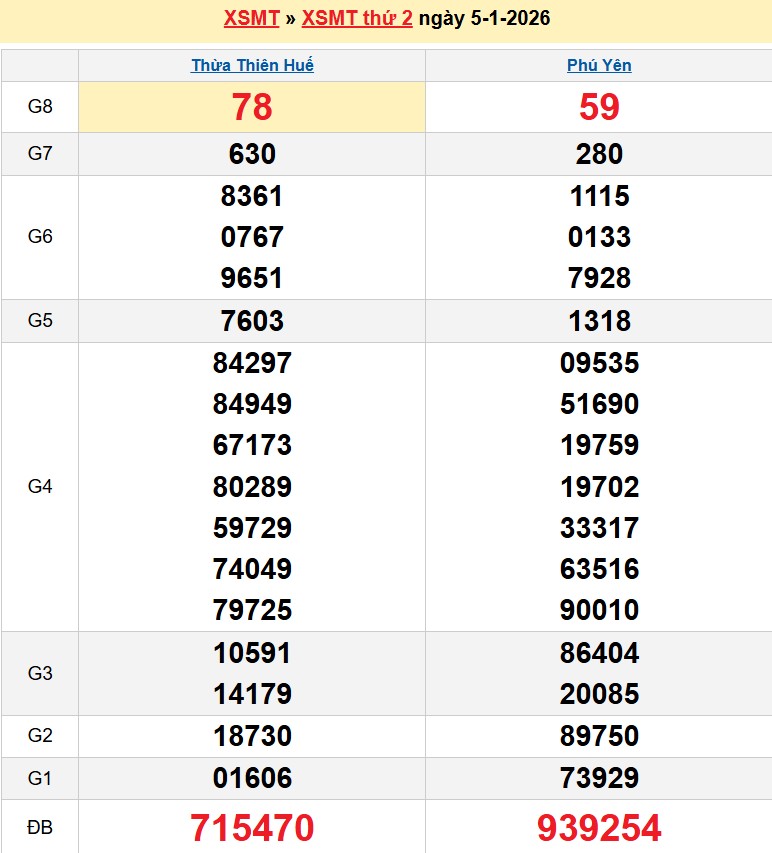Open the Phú Yên column link

click(x=599, y=66)
